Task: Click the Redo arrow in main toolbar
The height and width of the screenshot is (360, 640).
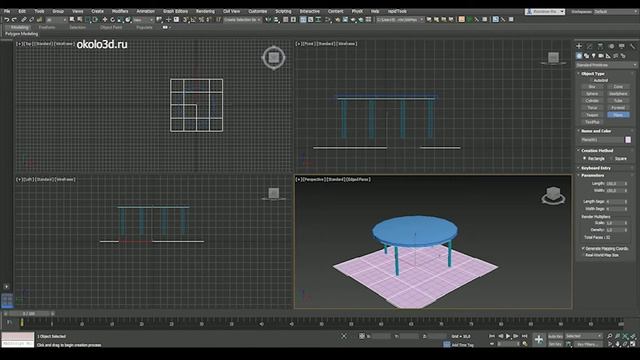Action: coord(14,20)
